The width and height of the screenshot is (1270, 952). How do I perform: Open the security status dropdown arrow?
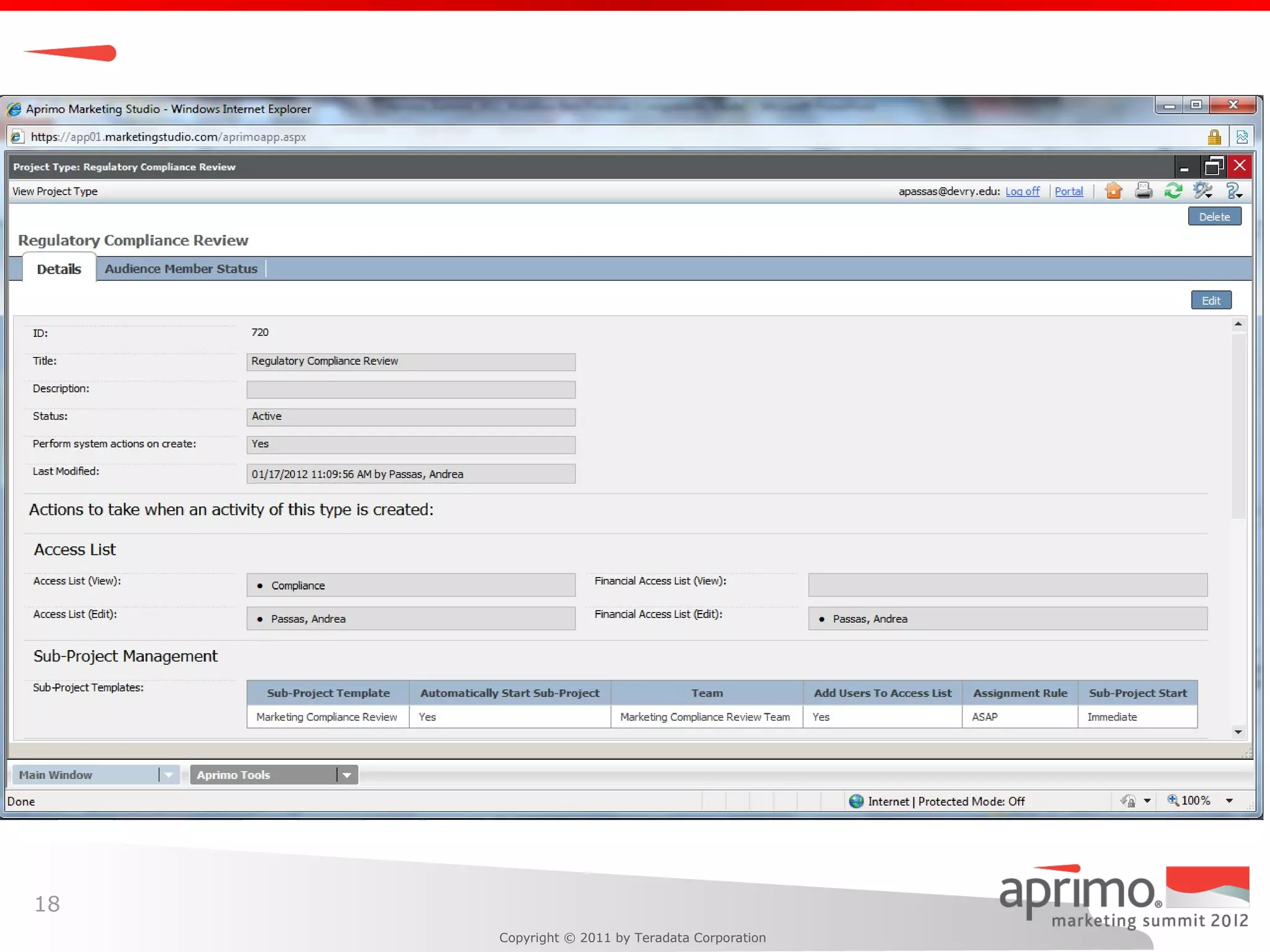pyautogui.click(x=1147, y=801)
